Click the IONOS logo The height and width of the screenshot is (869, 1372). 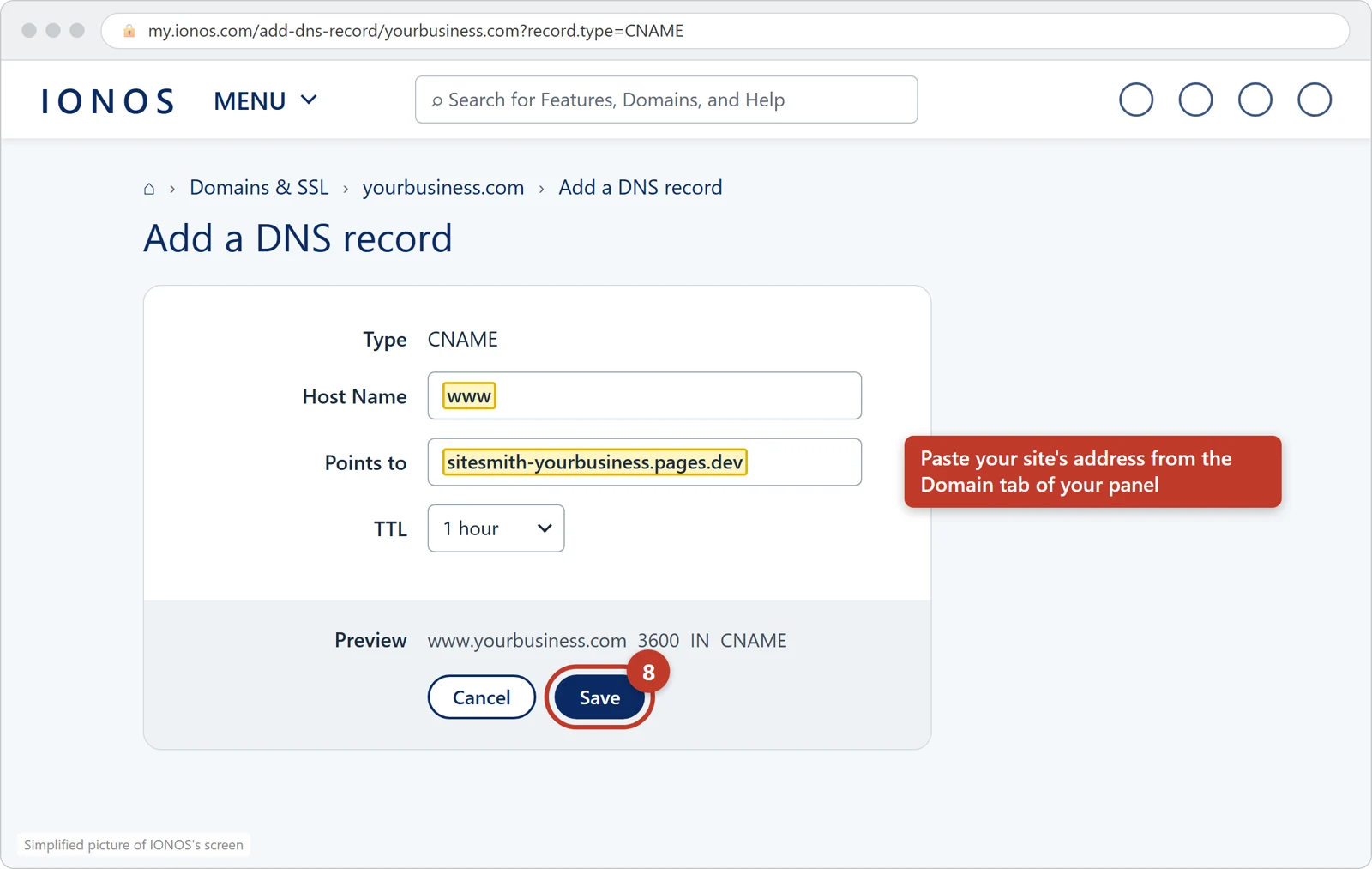pyautogui.click(x=108, y=101)
